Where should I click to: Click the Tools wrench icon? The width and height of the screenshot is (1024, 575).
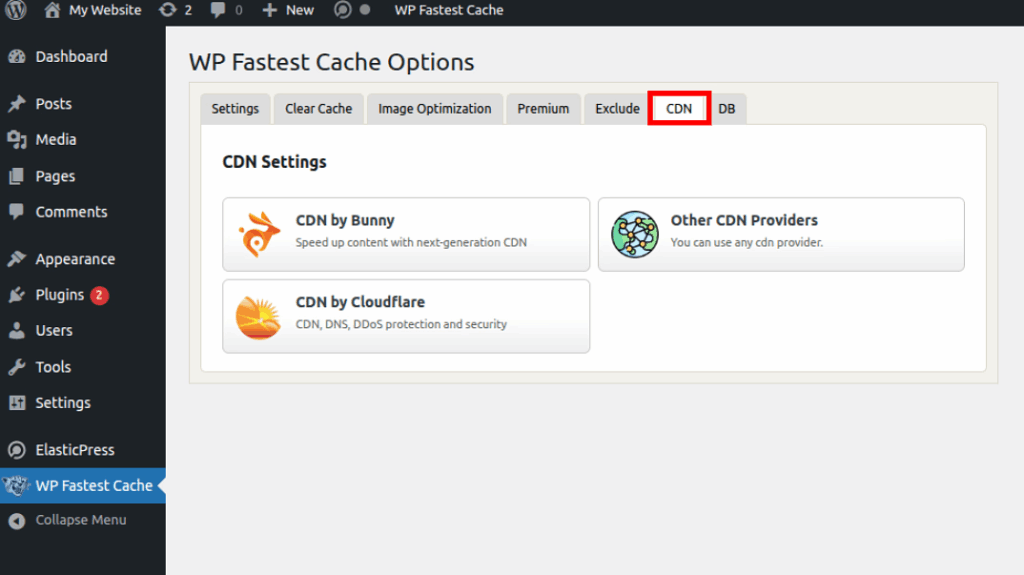(x=17, y=367)
